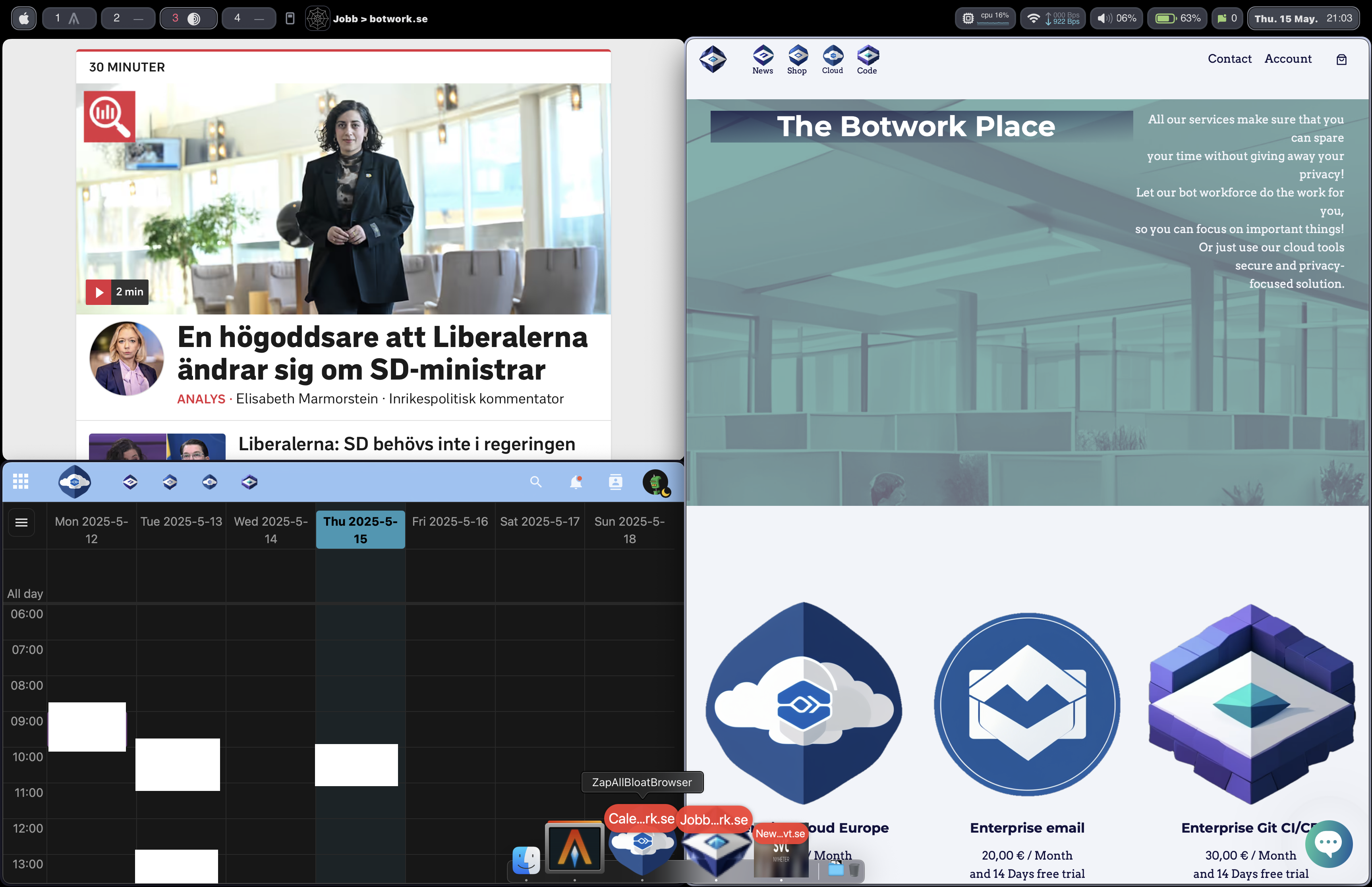The width and height of the screenshot is (1372, 887).
Task: Select the Tue 2025-5-13 column header
Action: coord(181,522)
